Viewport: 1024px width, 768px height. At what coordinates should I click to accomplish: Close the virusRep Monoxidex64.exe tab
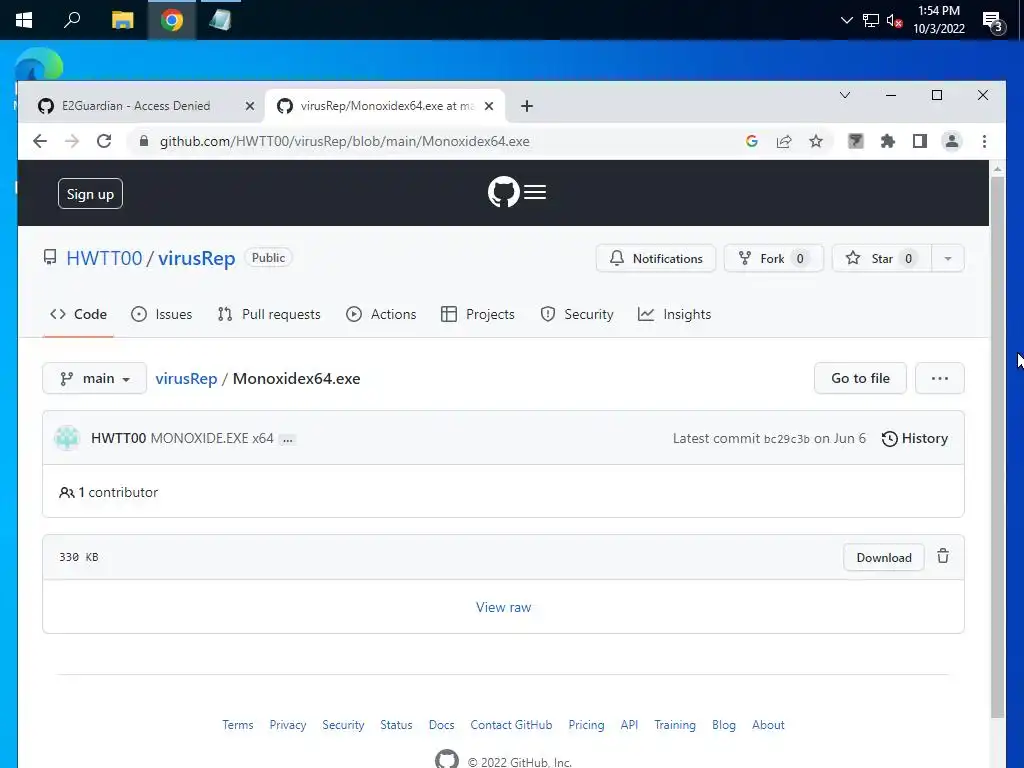[488, 106]
